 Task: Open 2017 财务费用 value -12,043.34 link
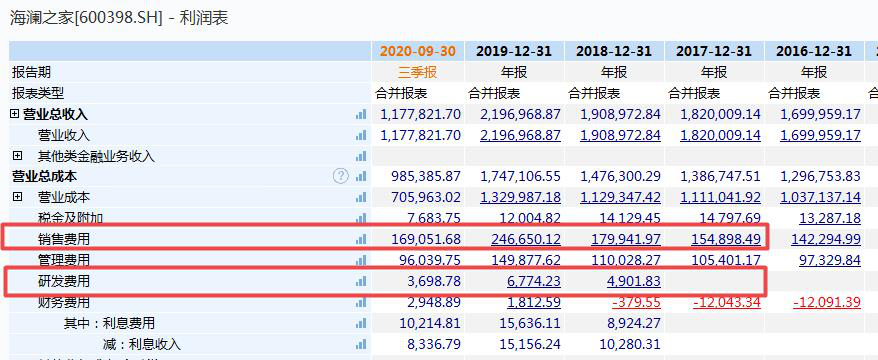pyautogui.click(x=727, y=302)
